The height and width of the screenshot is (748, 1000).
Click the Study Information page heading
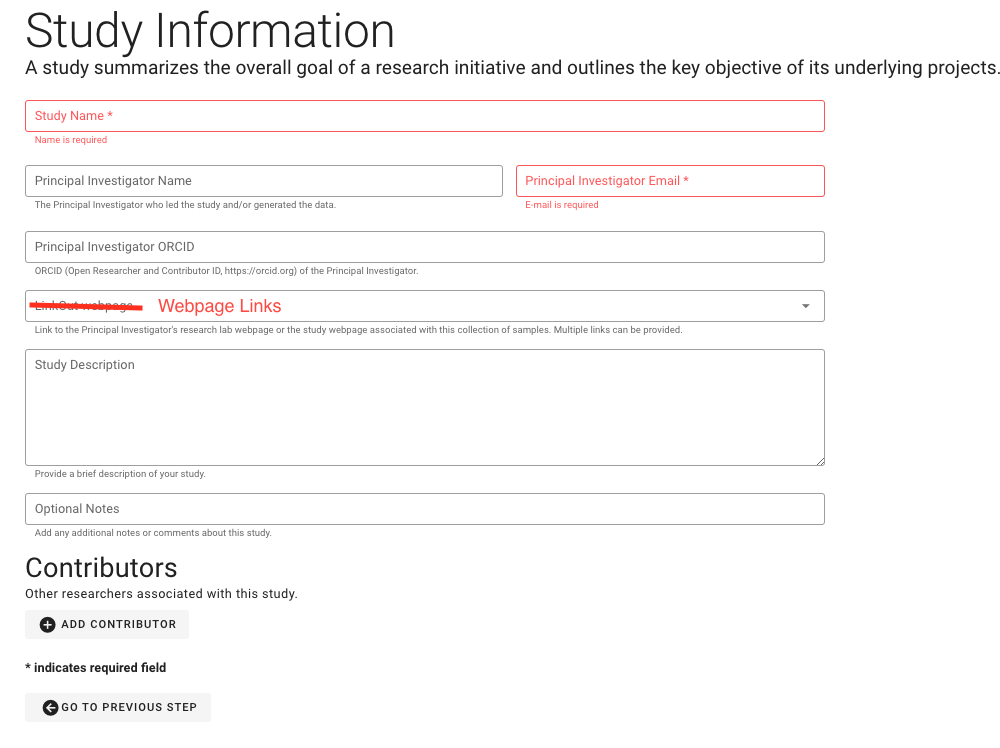click(x=210, y=31)
